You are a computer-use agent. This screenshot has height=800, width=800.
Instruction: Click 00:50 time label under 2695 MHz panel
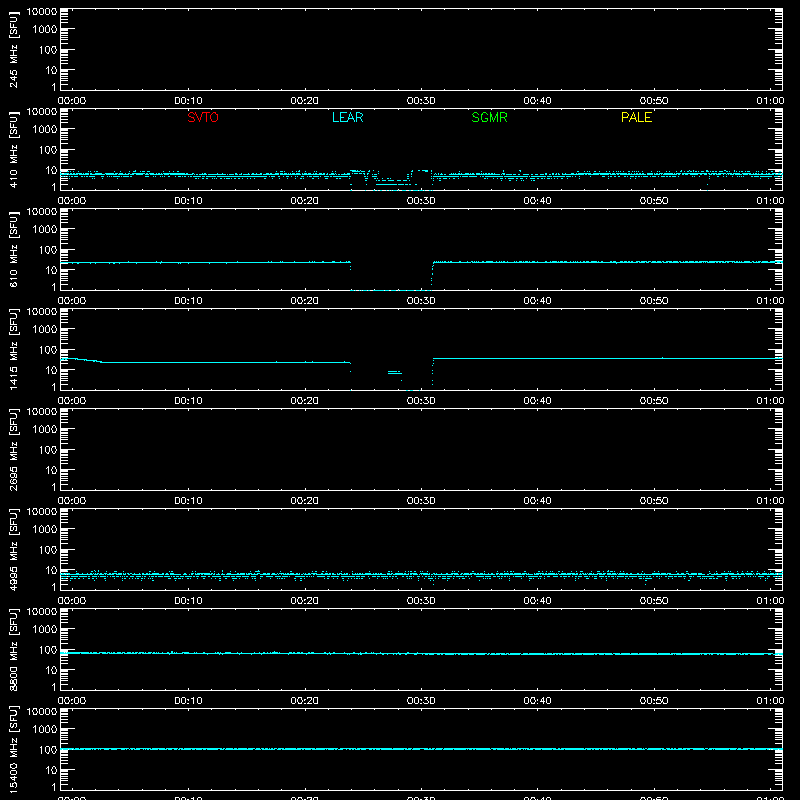(654, 501)
